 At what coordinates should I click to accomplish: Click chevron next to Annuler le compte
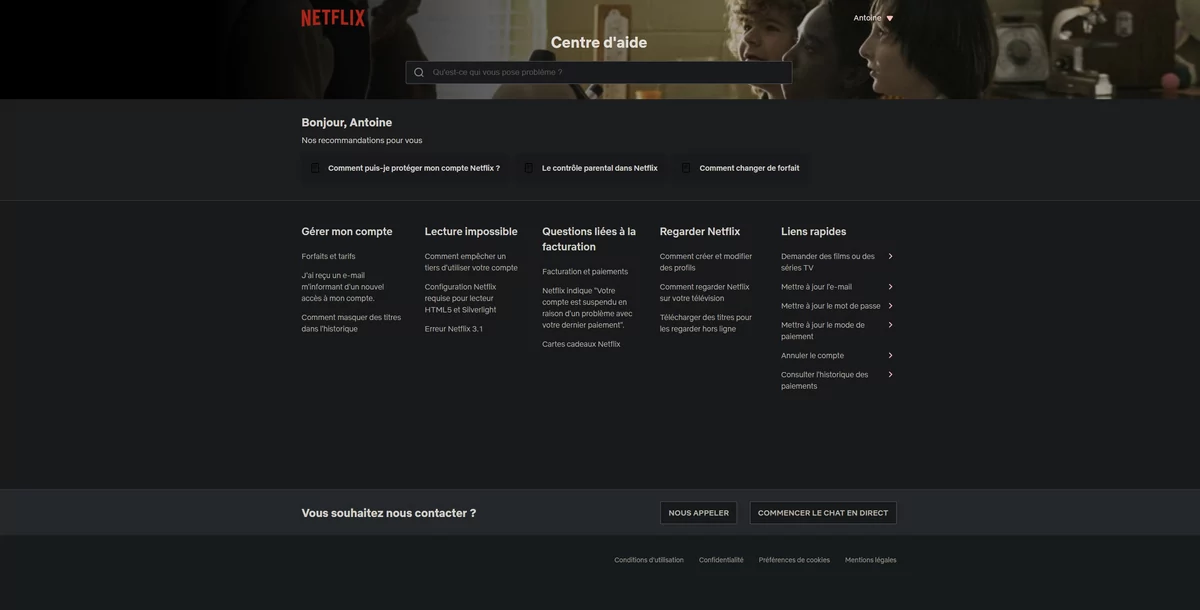tap(890, 356)
